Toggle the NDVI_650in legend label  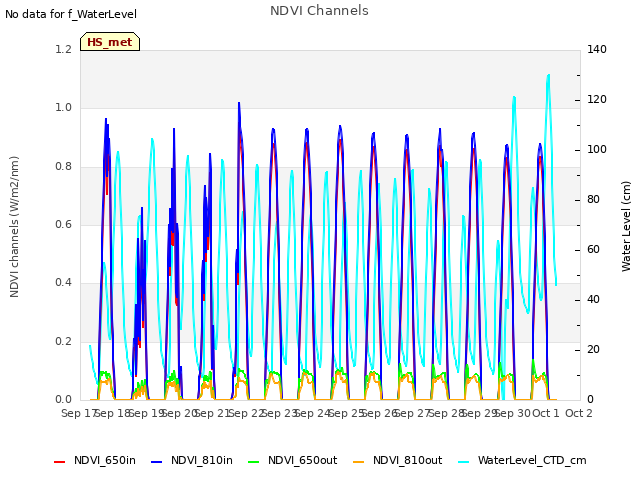coord(104,460)
